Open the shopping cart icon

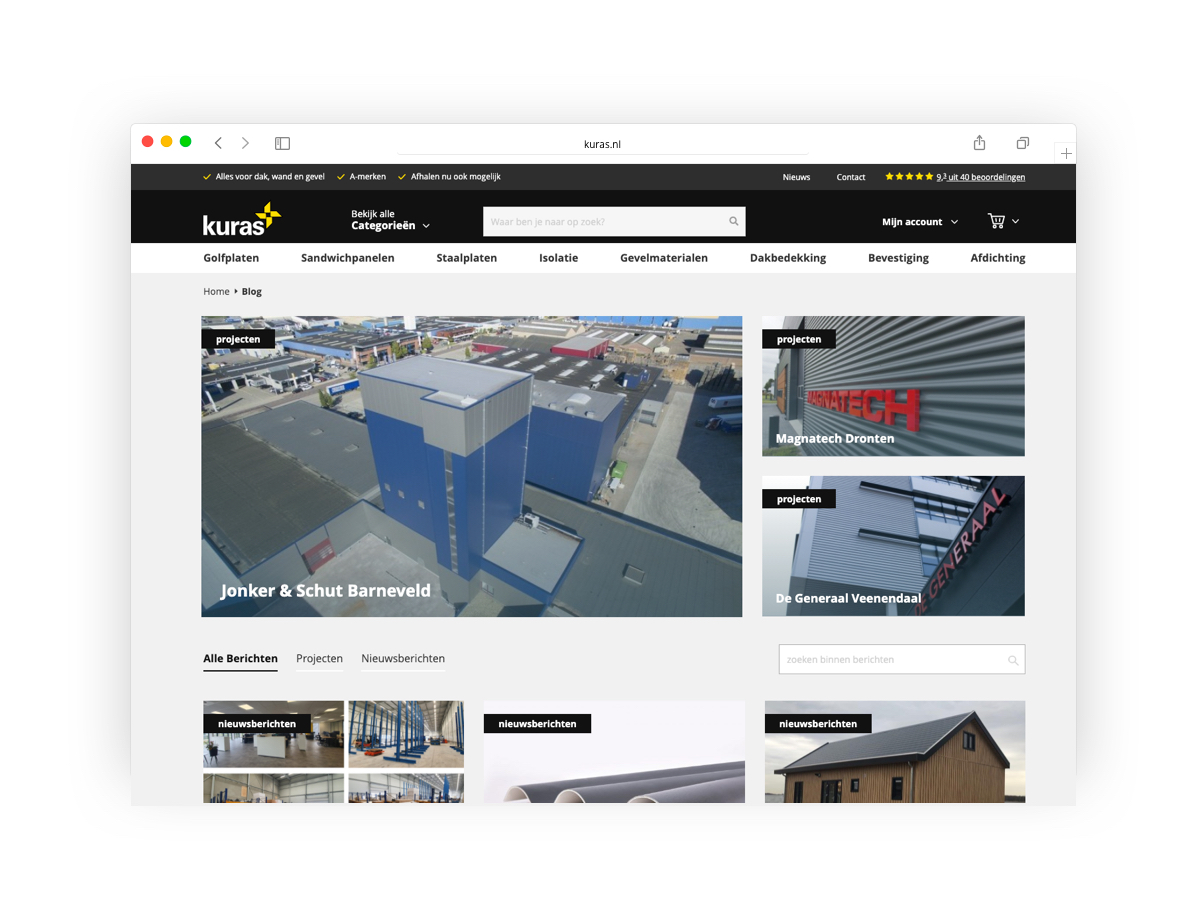pyautogui.click(x=996, y=221)
